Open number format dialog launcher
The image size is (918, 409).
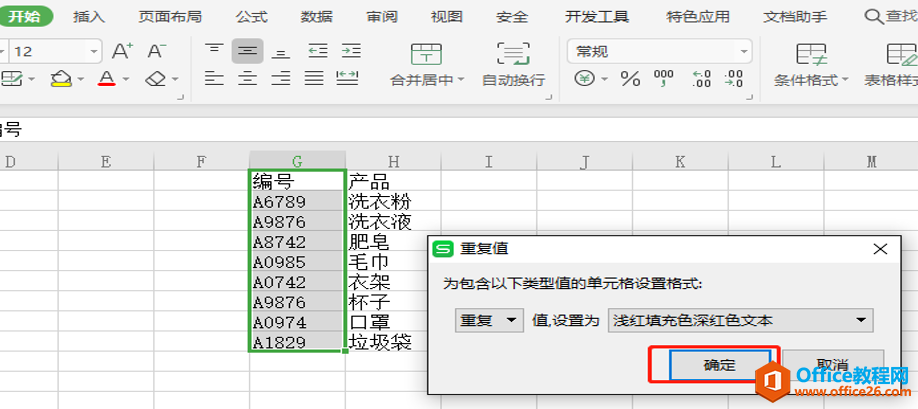750,97
